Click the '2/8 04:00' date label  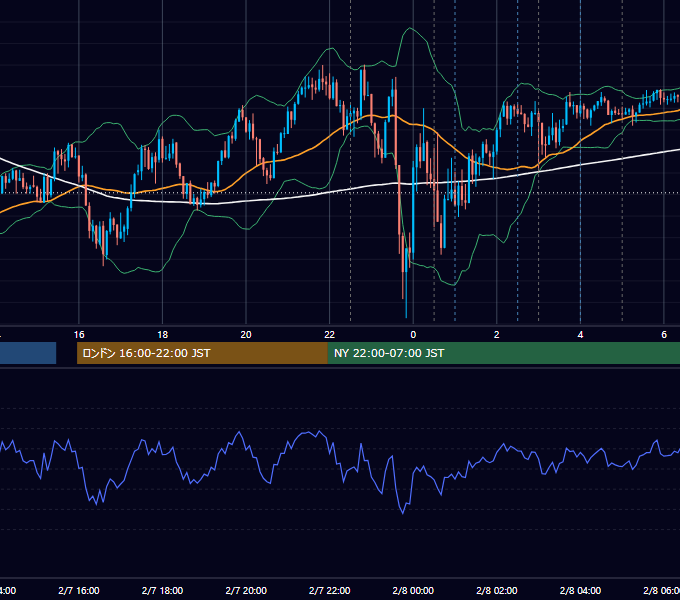(x=580, y=590)
